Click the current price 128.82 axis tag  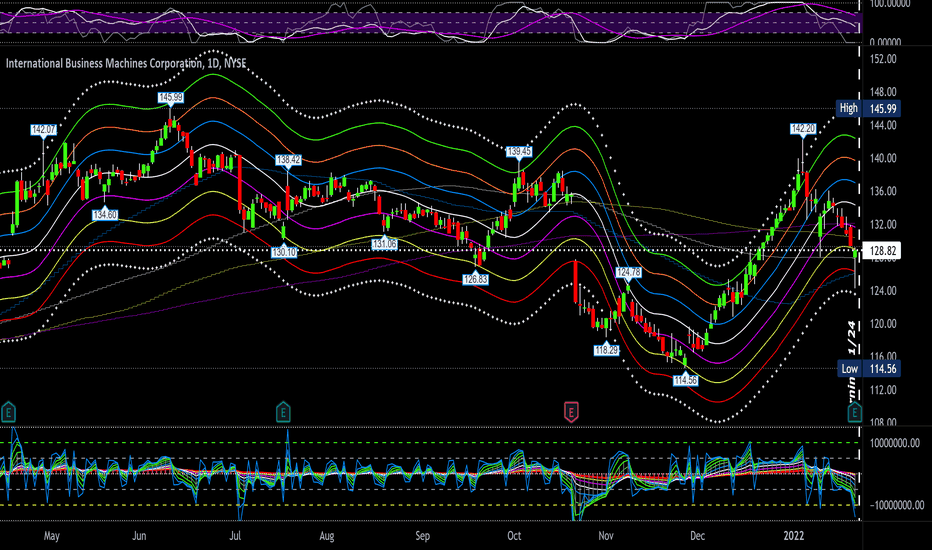pyautogui.click(x=883, y=251)
